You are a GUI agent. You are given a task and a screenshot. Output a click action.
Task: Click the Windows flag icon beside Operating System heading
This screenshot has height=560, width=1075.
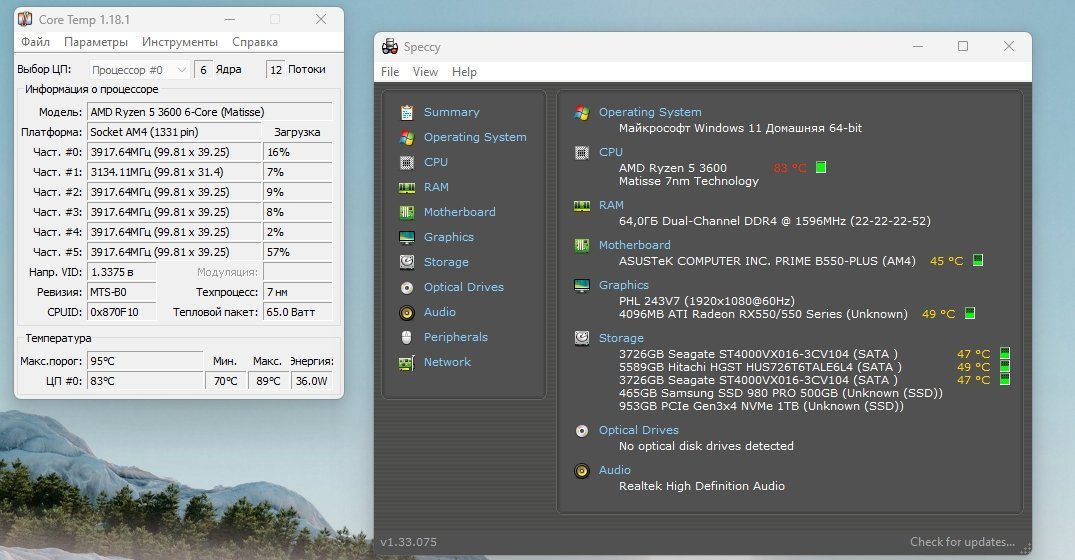tap(581, 112)
